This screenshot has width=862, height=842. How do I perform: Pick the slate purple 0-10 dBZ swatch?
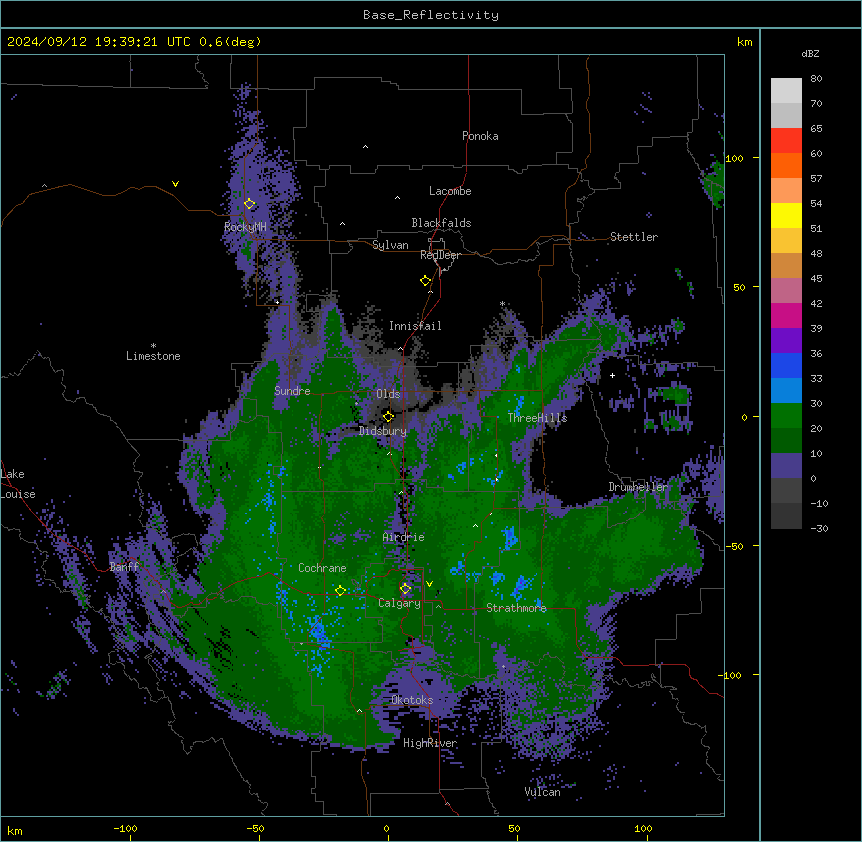[x=786, y=466]
